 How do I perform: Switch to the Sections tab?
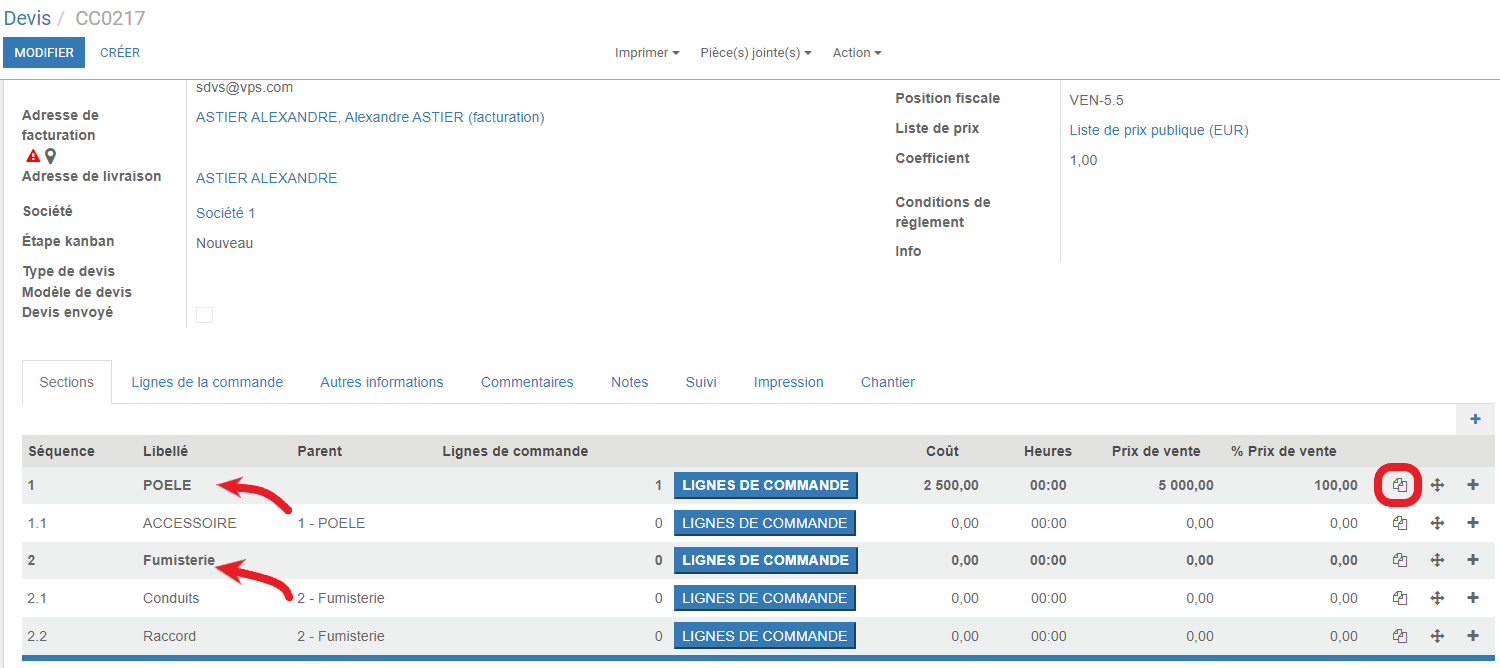point(67,382)
